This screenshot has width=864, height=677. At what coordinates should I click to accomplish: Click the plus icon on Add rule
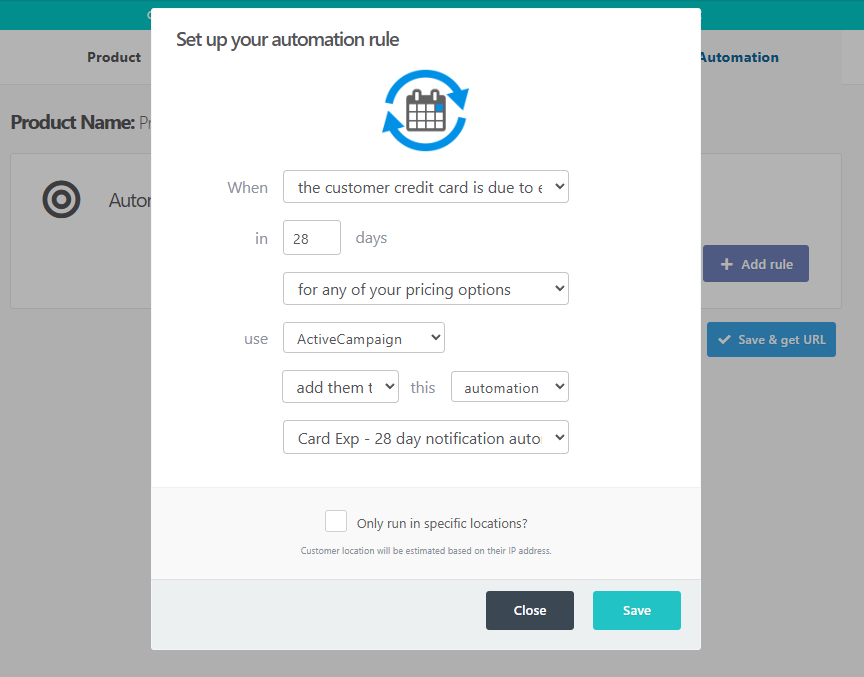click(726, 264)
